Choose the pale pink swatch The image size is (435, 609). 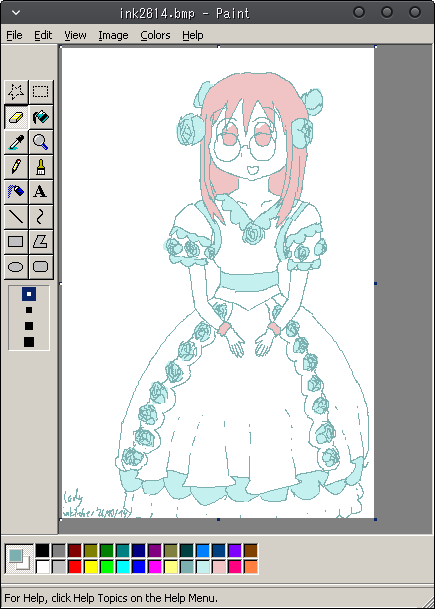(x=218, y=567)
